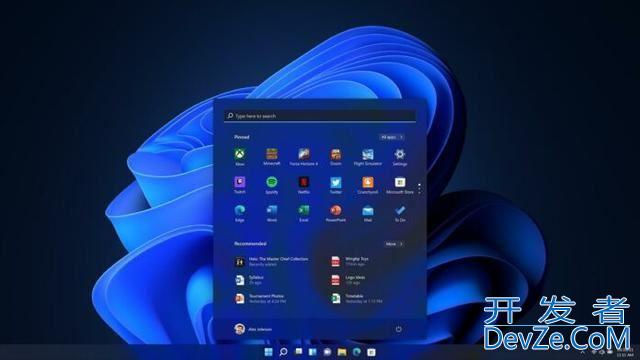
Task: Open Forza Horizon 4 pinned game
Action: pyautogui.click(x=304, y=157)
